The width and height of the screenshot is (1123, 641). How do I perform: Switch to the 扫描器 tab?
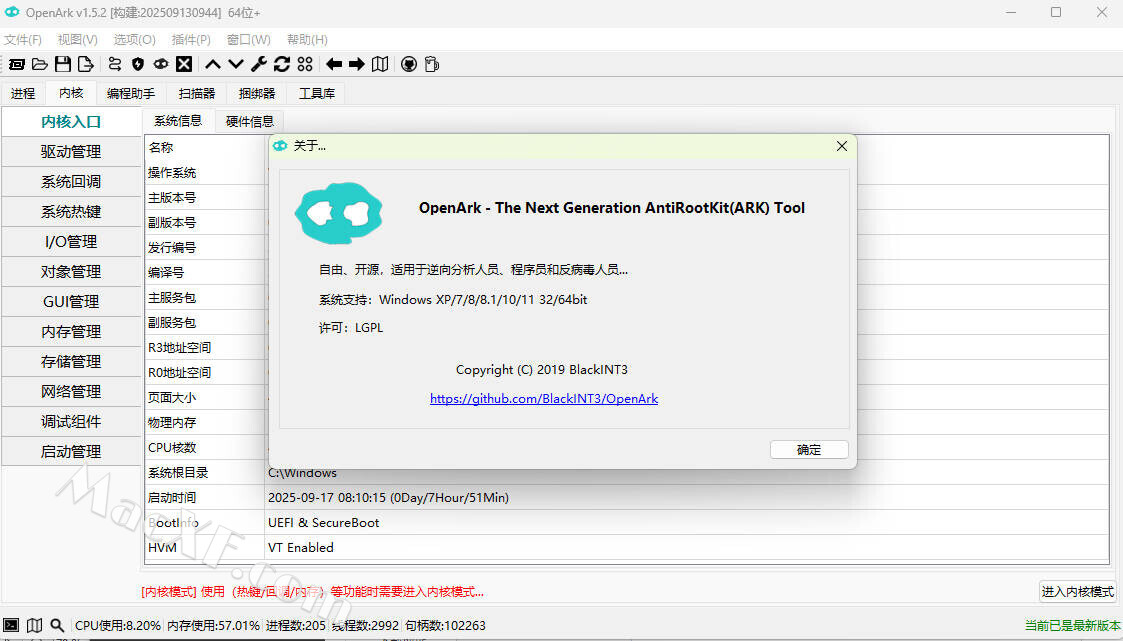(197, 93)
